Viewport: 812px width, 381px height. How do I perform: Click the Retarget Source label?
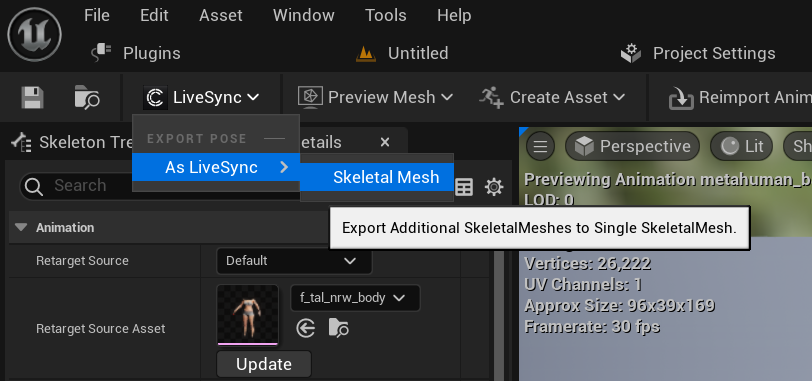tap(82, 261)
